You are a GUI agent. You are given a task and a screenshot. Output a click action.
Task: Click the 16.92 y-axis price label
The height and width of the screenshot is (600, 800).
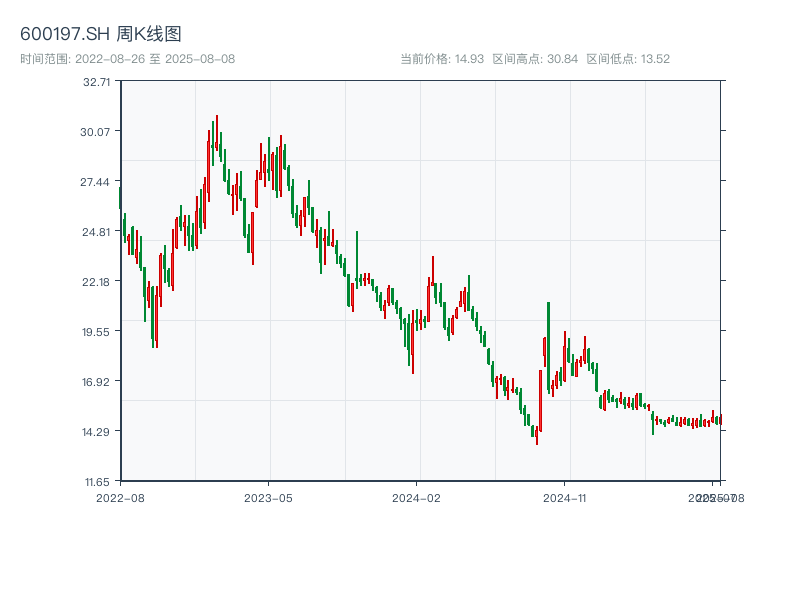click(x=96, y=382)
